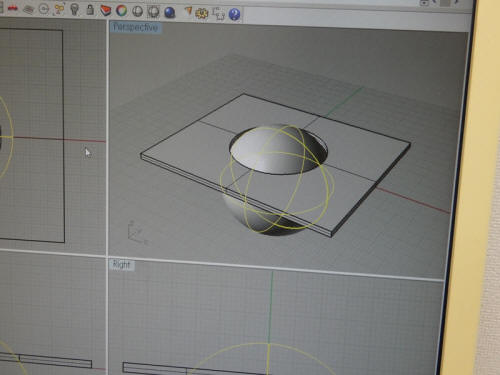Open the Set CPlane grid tool
This screenshot has width=500, height=375.
(29, 9)
